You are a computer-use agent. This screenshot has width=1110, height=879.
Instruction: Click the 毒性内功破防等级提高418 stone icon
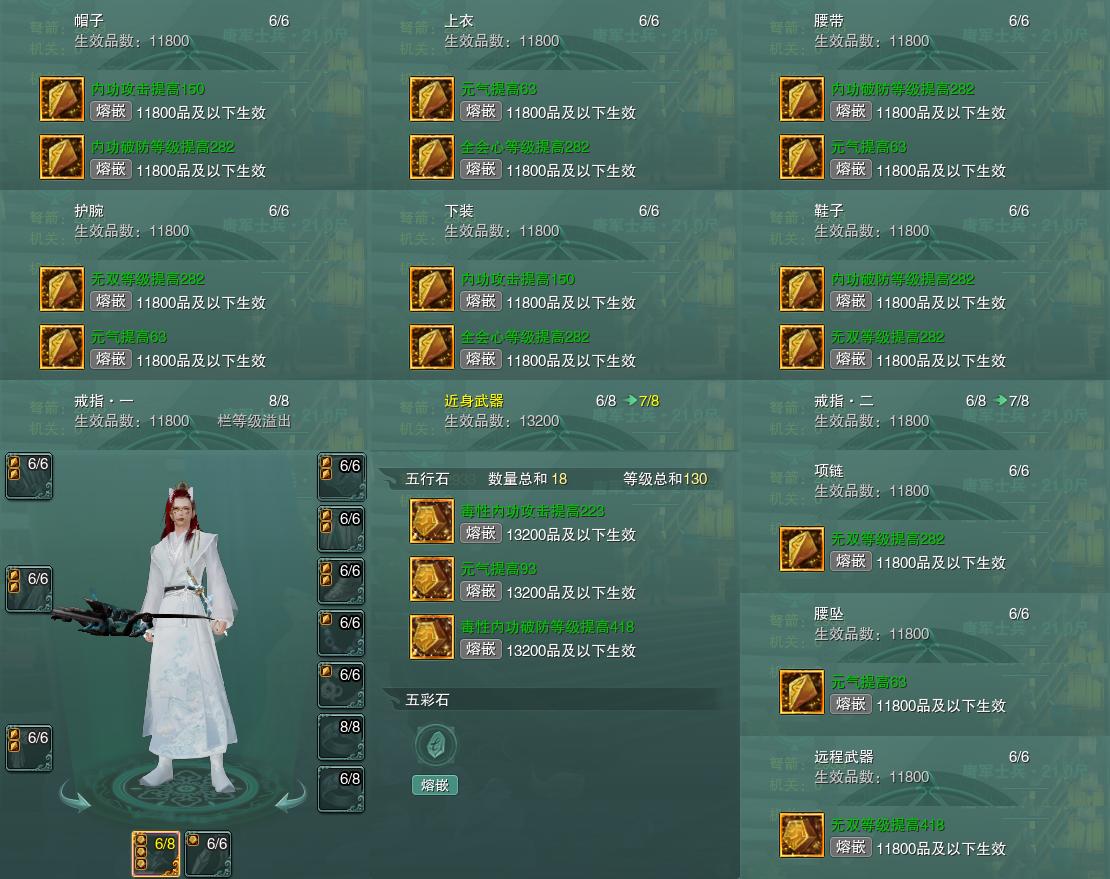tap(432, 637)
